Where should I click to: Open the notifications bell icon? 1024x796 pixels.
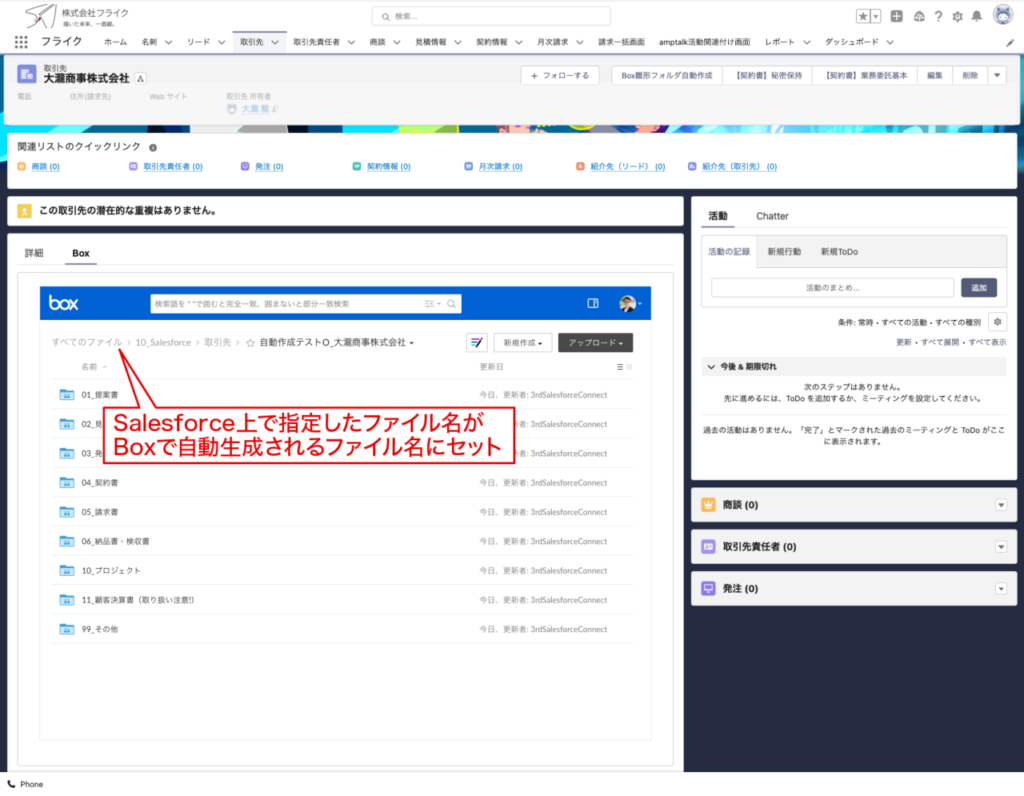[x=976, y=16]
